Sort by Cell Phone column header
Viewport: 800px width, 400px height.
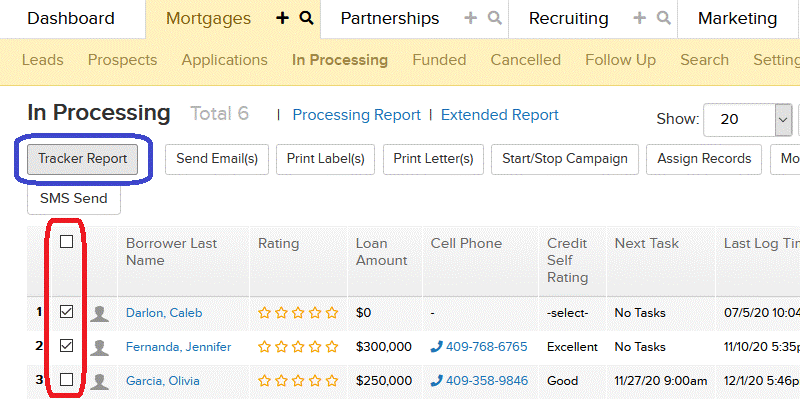coord(466,243)
